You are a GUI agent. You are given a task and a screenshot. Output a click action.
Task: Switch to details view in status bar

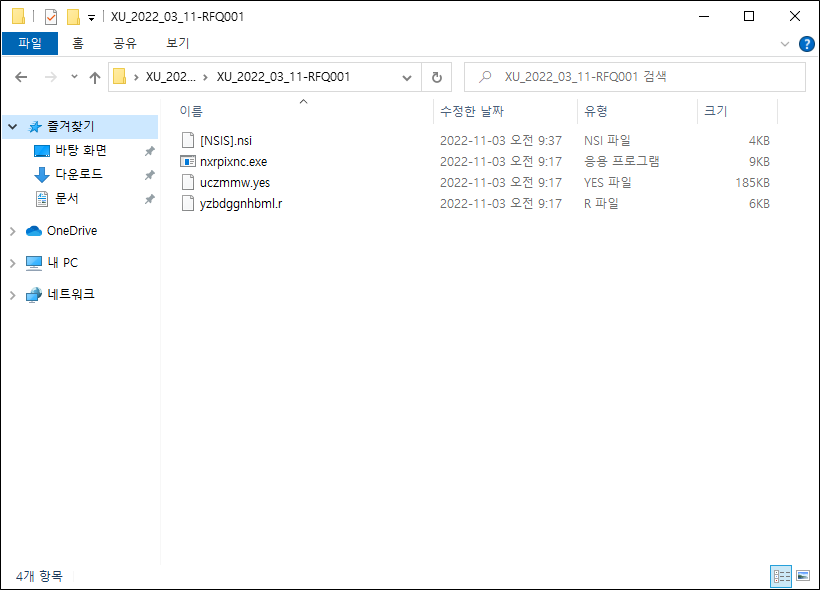pos(781,576)
